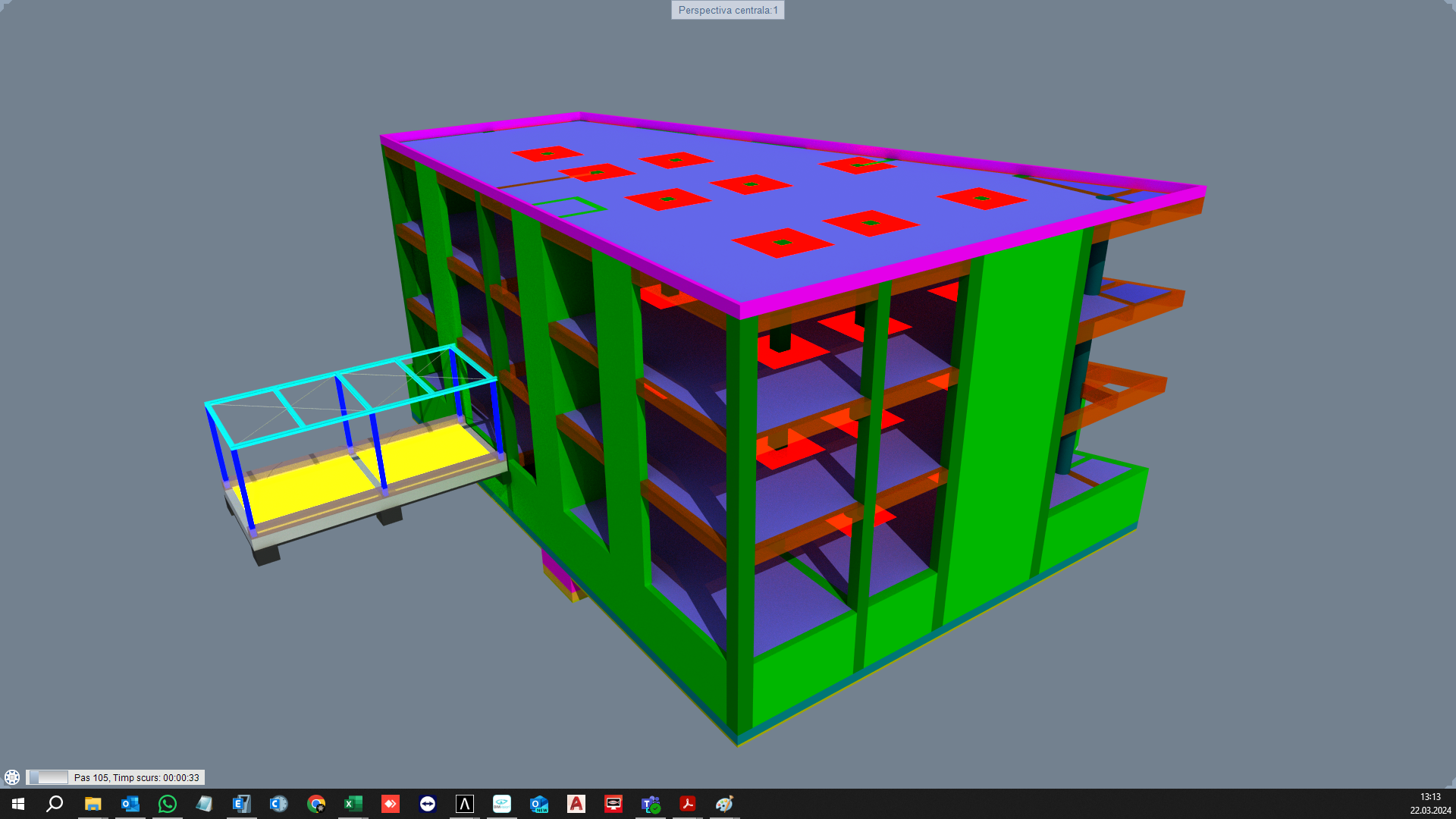Open Paint from the taskbar
1456x819 pixels.
tap(724, 804)
